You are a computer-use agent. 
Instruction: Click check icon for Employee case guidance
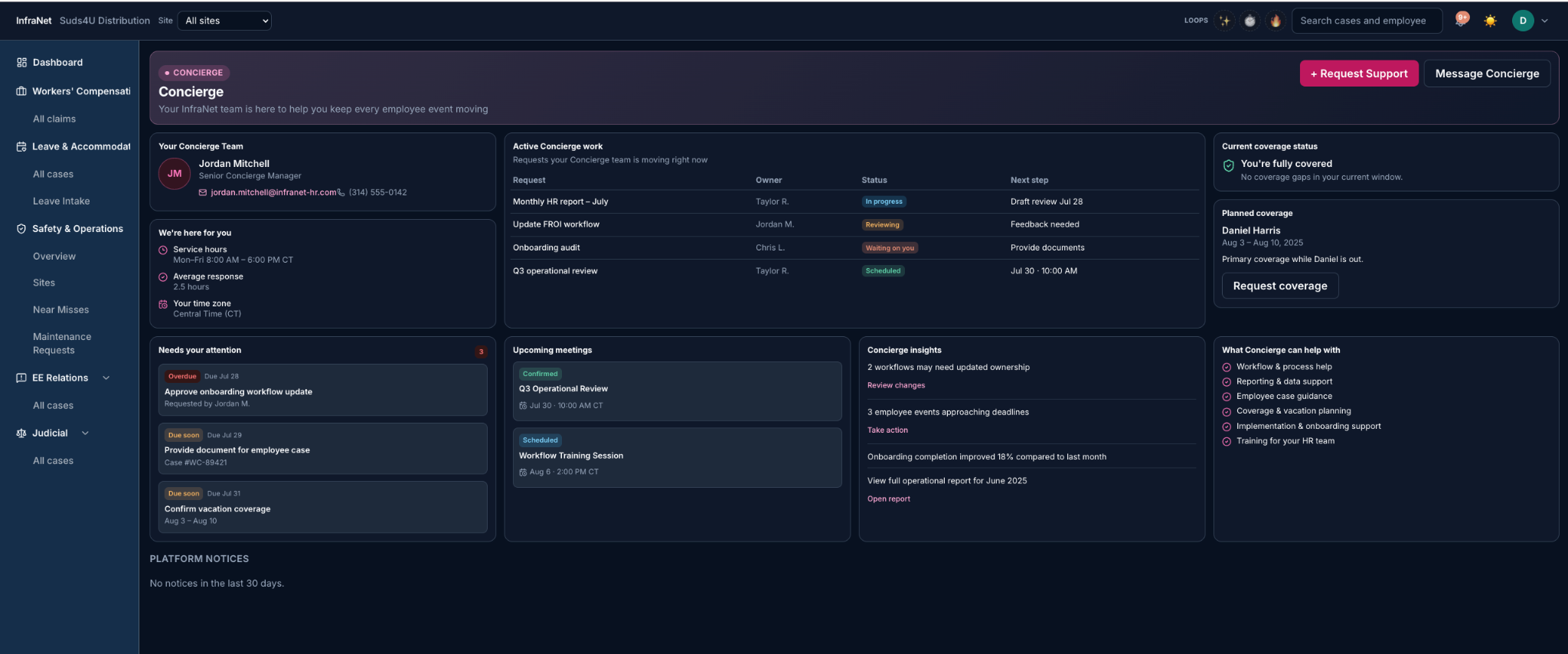[1227, 397]
